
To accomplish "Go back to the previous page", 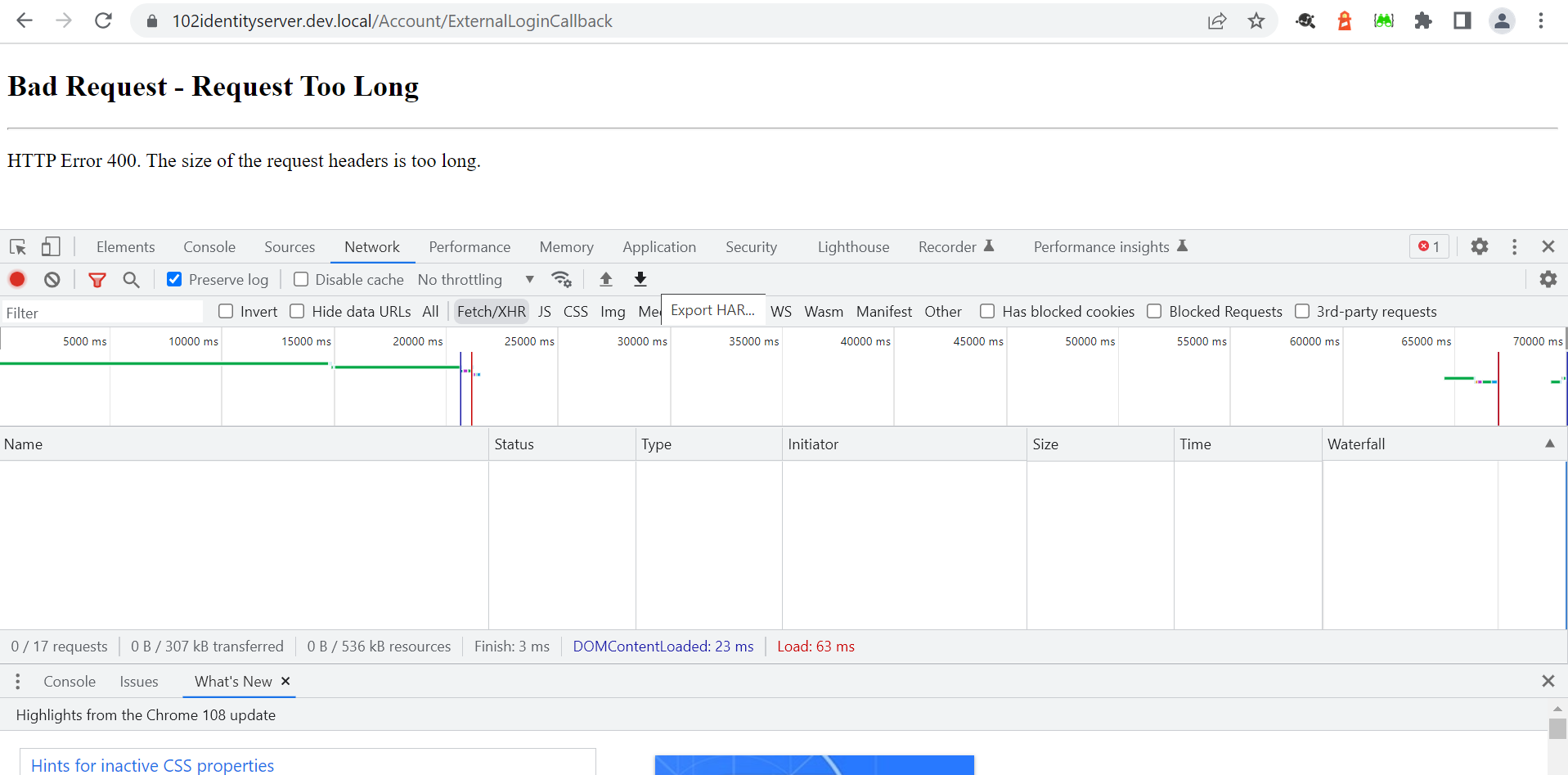I will [x=25, y=20].
